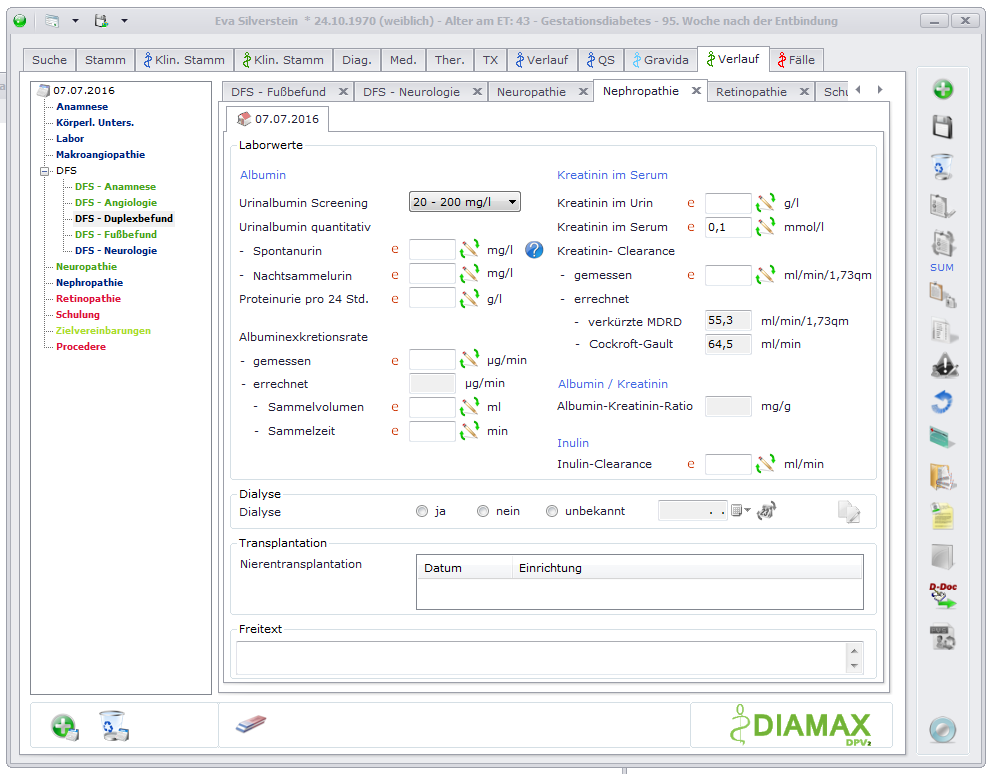The height and width of the screenshot is (774, 993).
Task: Click the D-Doc export icon
Action: coord(943,596)
